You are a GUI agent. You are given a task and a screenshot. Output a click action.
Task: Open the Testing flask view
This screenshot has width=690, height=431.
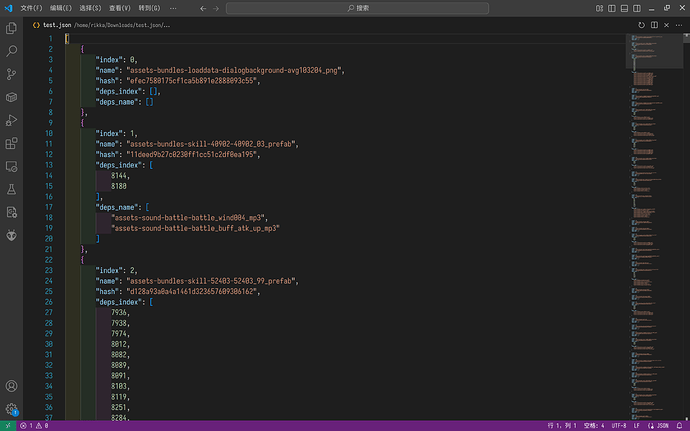[x=11, y=189]
